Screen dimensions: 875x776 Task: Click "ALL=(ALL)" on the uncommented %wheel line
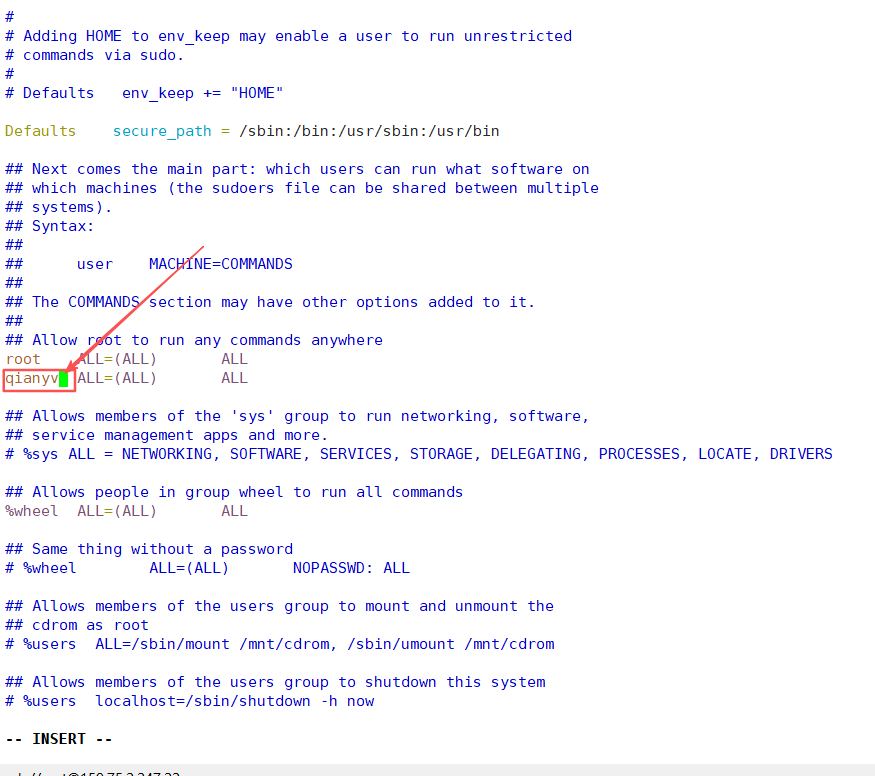pyautogui.click(x=117, y=511)
